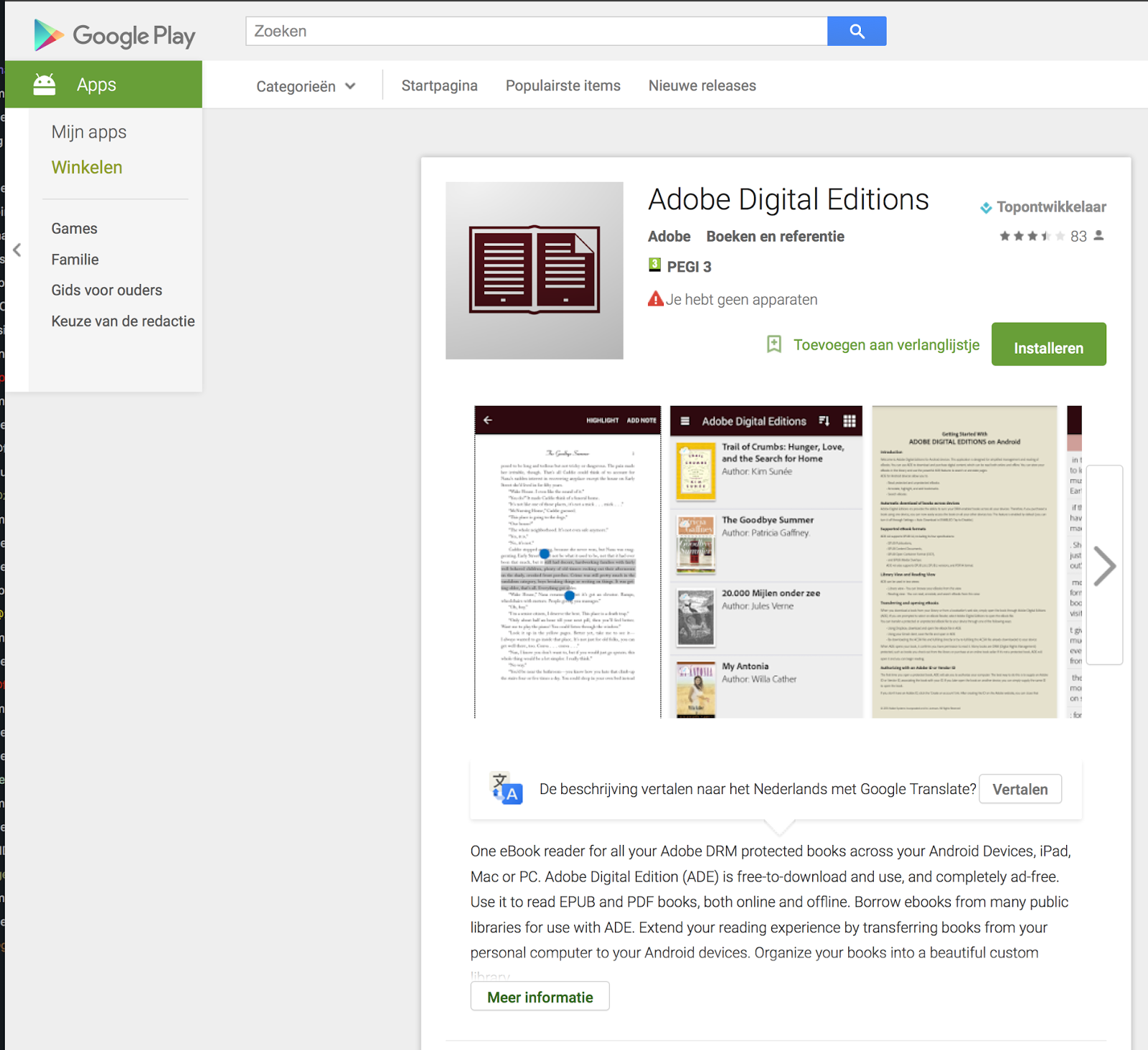Click the 'Je hebt geen apparaten' message
This screenshot has height=1050, width=1148.
coord(741,299)
